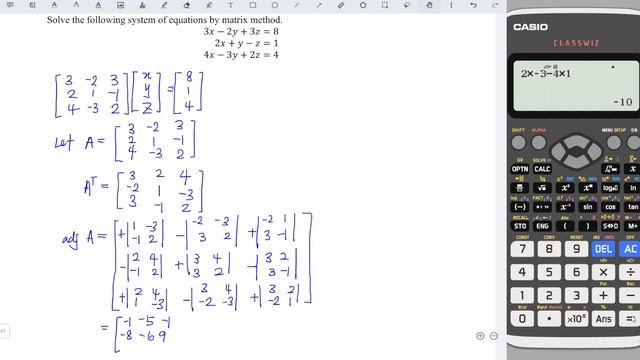Click the close parenthesis key
This screenshot has height=360, width=640.
(x=588, y=226)
